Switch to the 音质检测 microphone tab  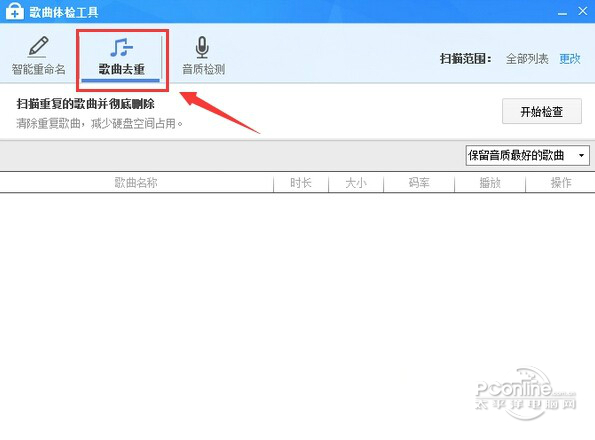tap(203, 55)
